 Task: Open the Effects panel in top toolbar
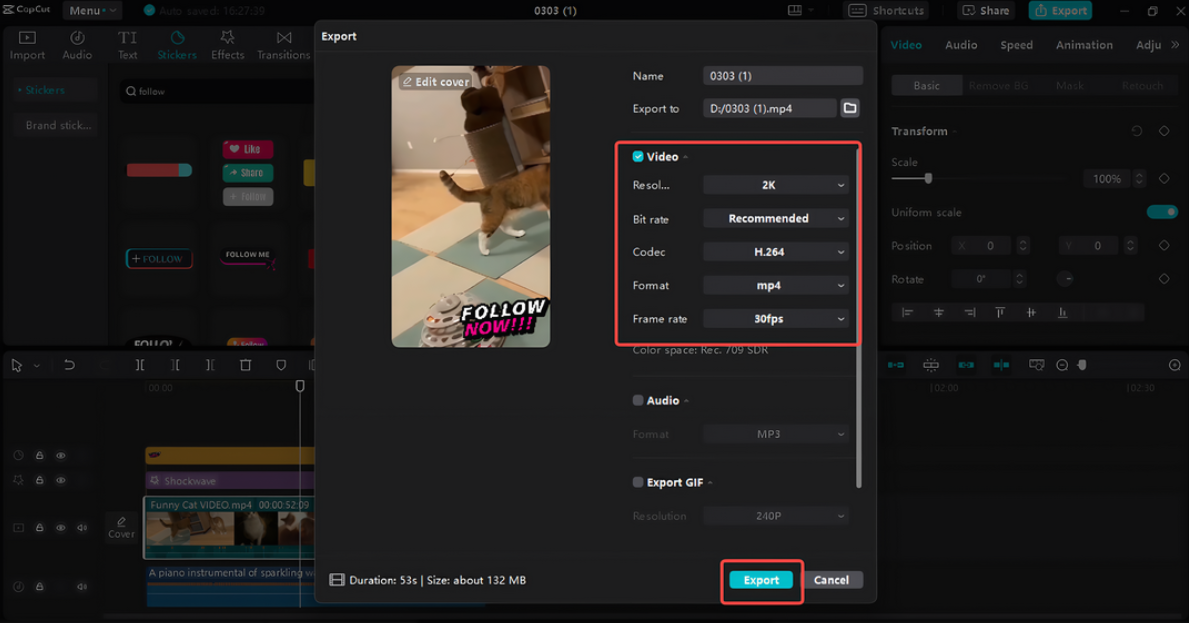click(227, 45)
